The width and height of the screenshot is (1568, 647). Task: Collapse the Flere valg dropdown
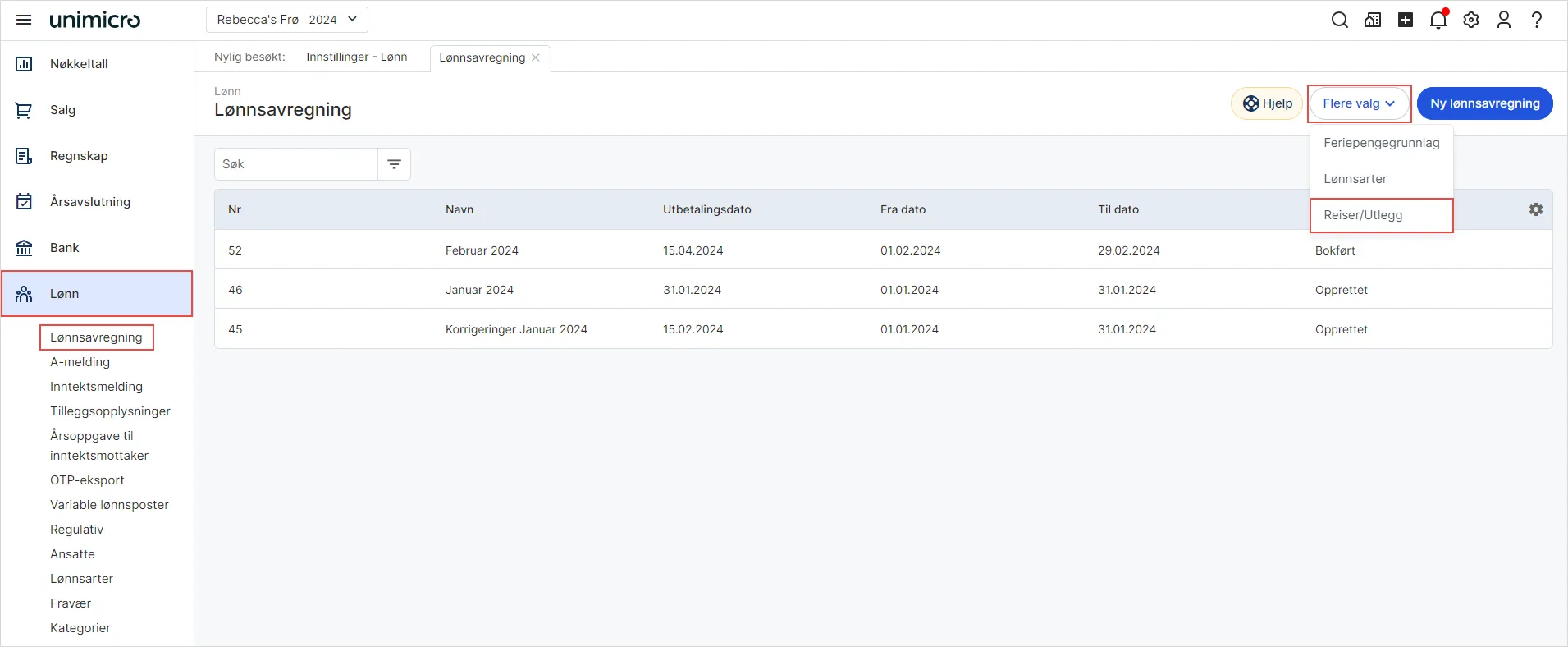[1359, 103]
